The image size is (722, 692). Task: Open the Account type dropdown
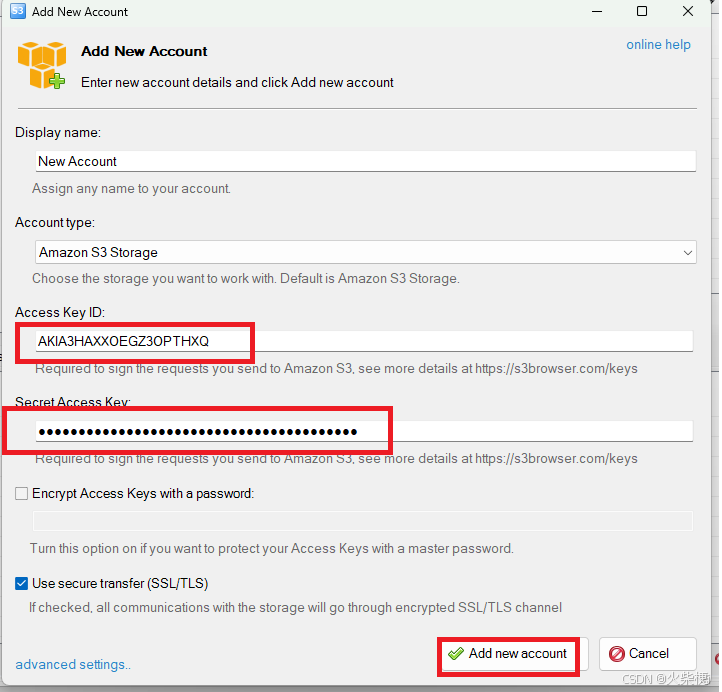pyautogui.click(x=366, y=252)
